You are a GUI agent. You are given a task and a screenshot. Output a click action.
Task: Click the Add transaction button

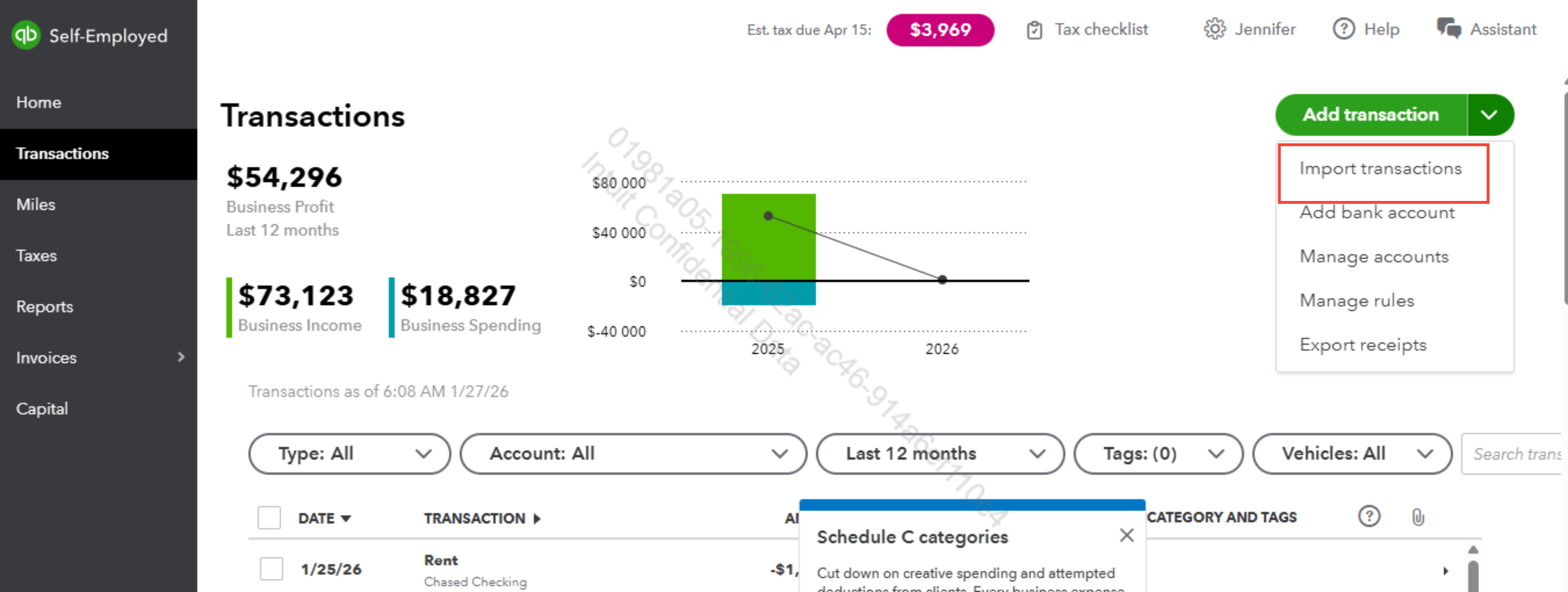click(x=1370, y=115)
